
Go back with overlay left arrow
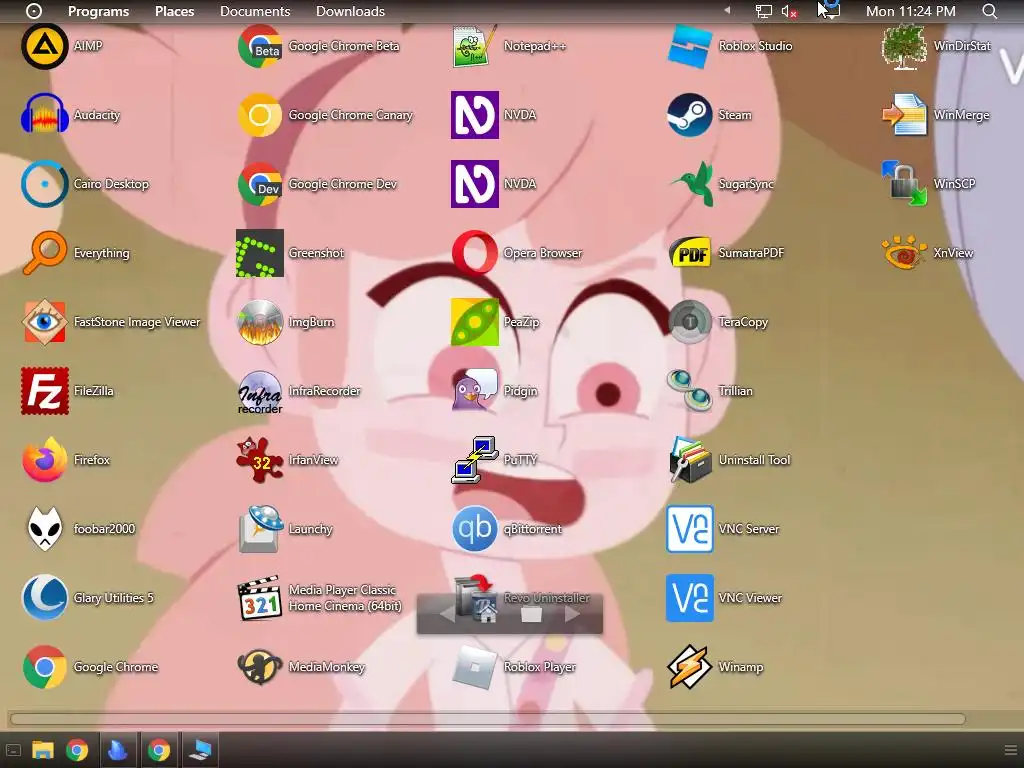pos(447,614)
